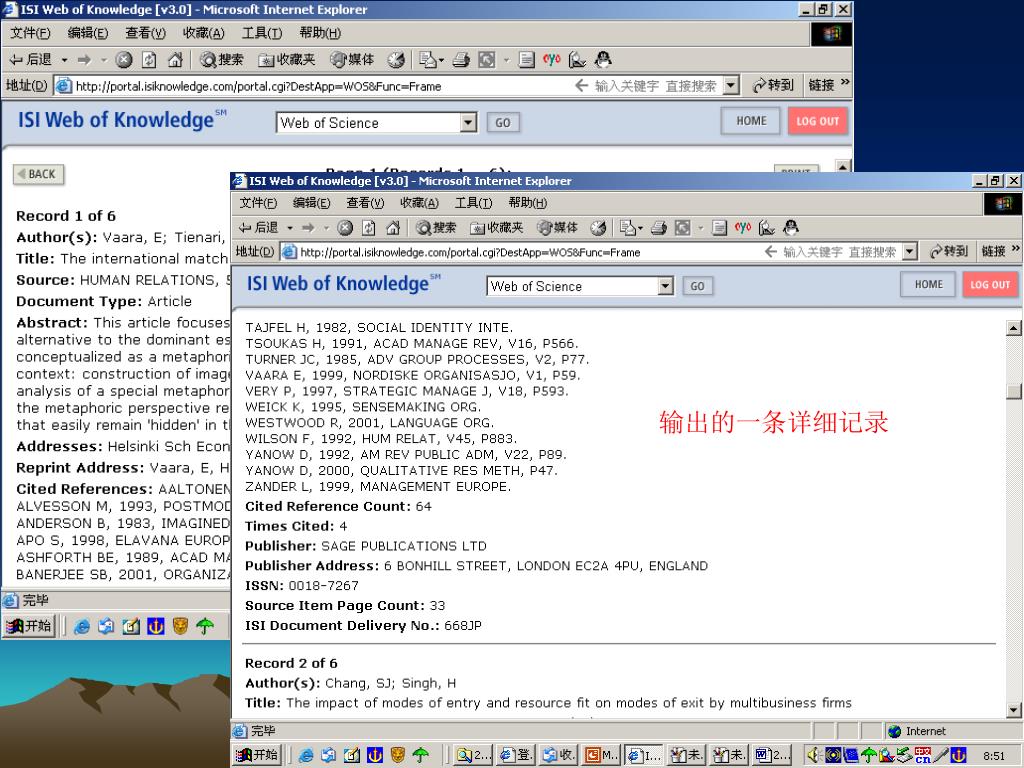Viewport: 1024px width, 768px height.
Task: Expand 链接 links chevron in front window
Action: pos(1015,249)
